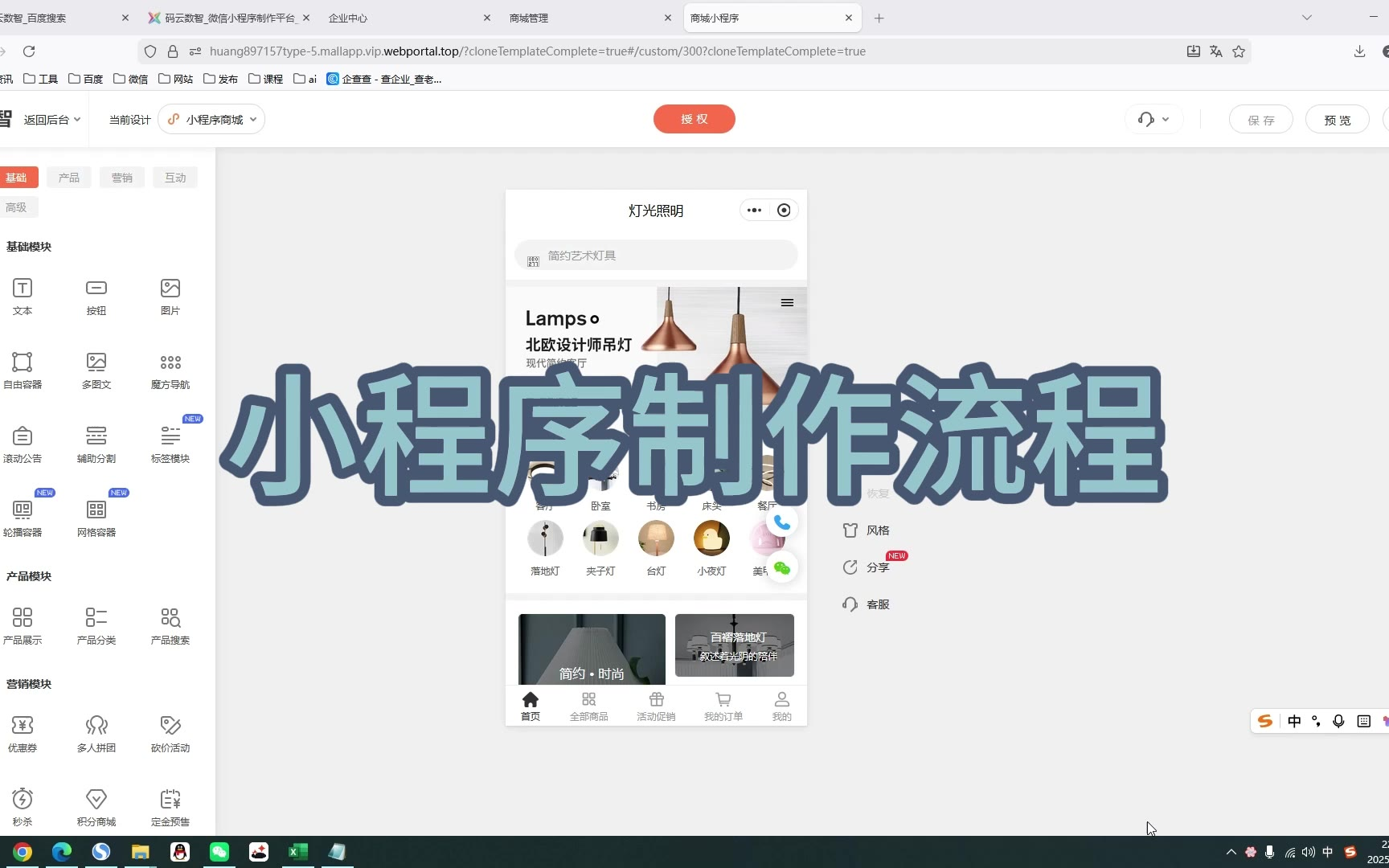The width and height of the screenshot is (1389, 868).
Task: Go to 全部商品 in the bottom nav
Action: (589, 706)
